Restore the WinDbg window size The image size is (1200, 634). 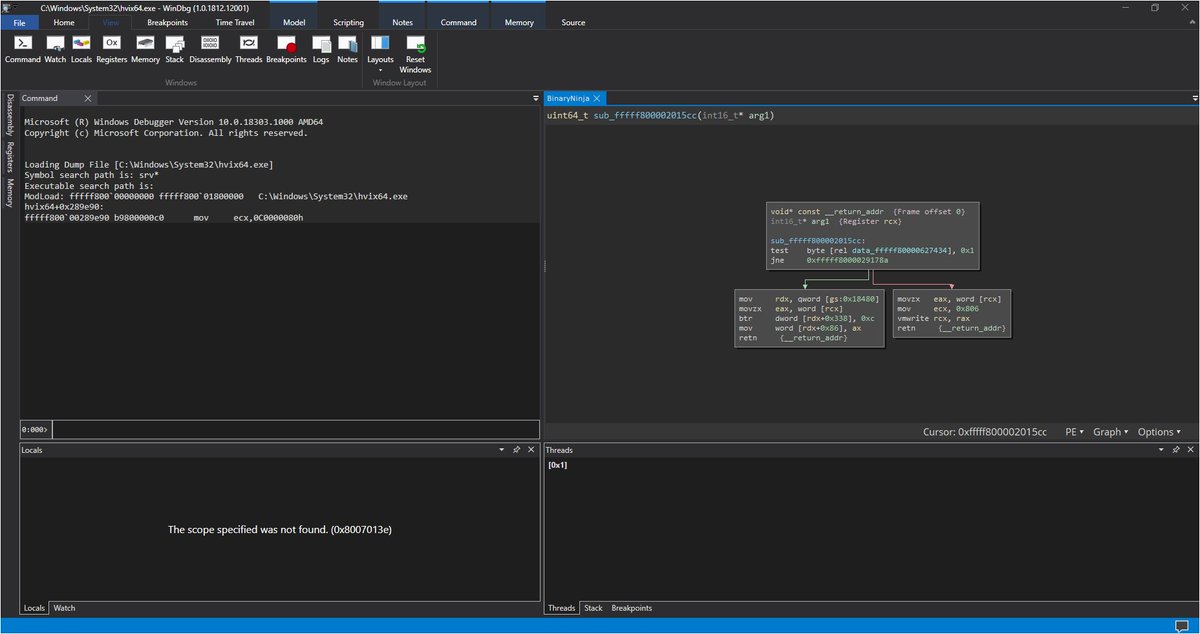[1155, 7]
